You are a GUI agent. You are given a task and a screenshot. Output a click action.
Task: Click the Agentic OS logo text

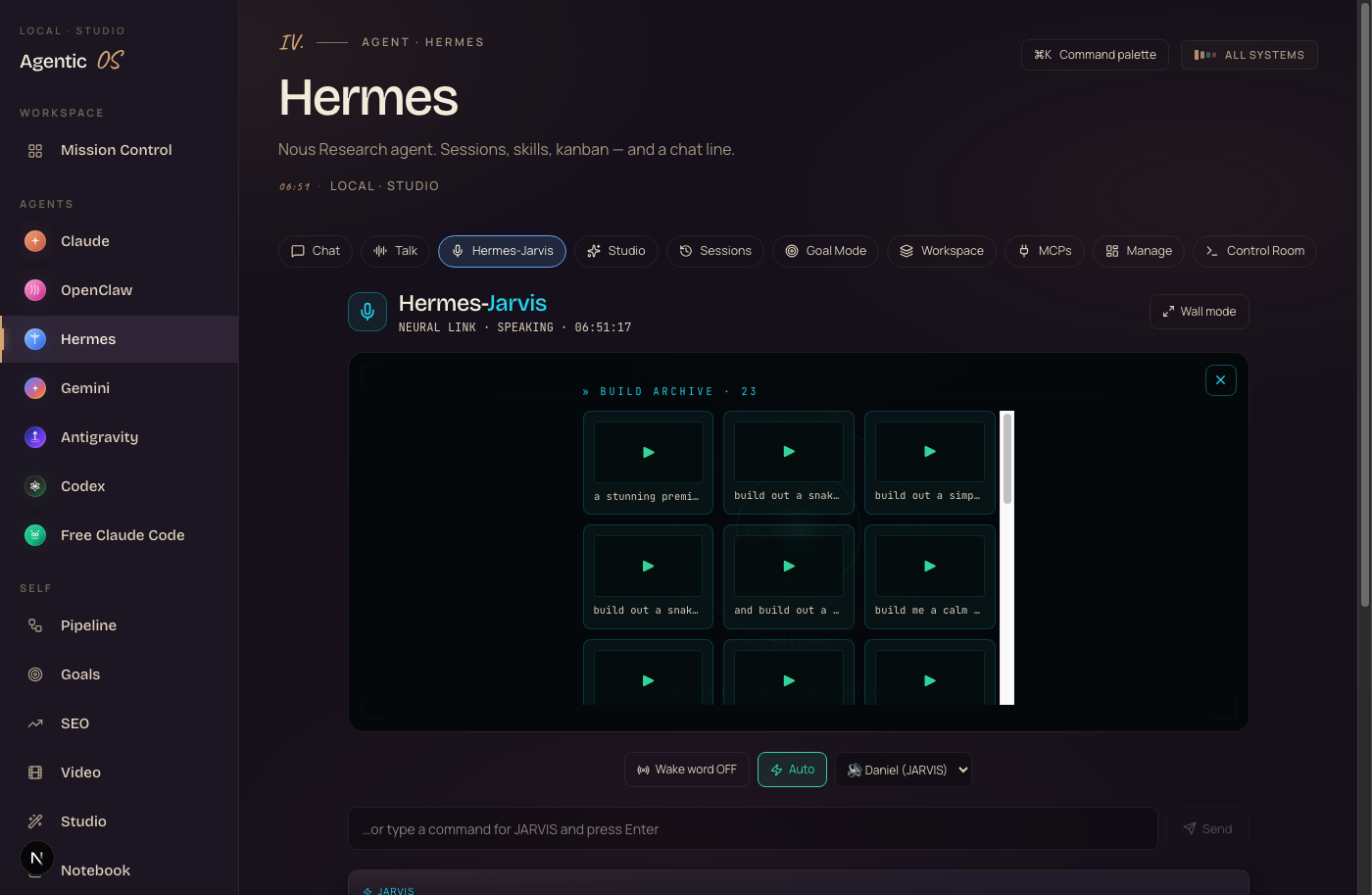pyautogui.click(x=73, y=61)
